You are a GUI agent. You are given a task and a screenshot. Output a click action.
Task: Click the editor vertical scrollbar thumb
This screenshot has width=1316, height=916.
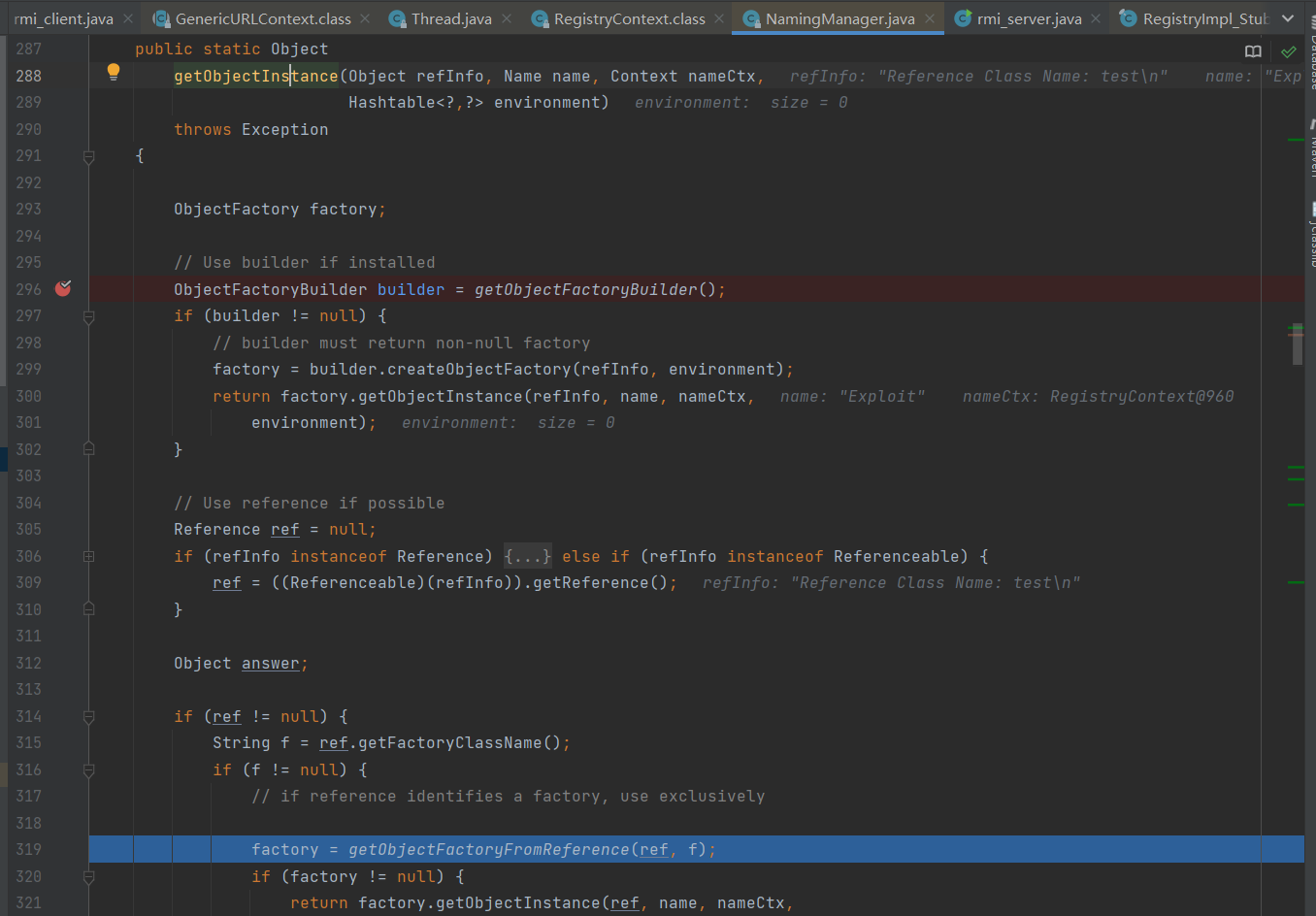(x=1298, y=344)
